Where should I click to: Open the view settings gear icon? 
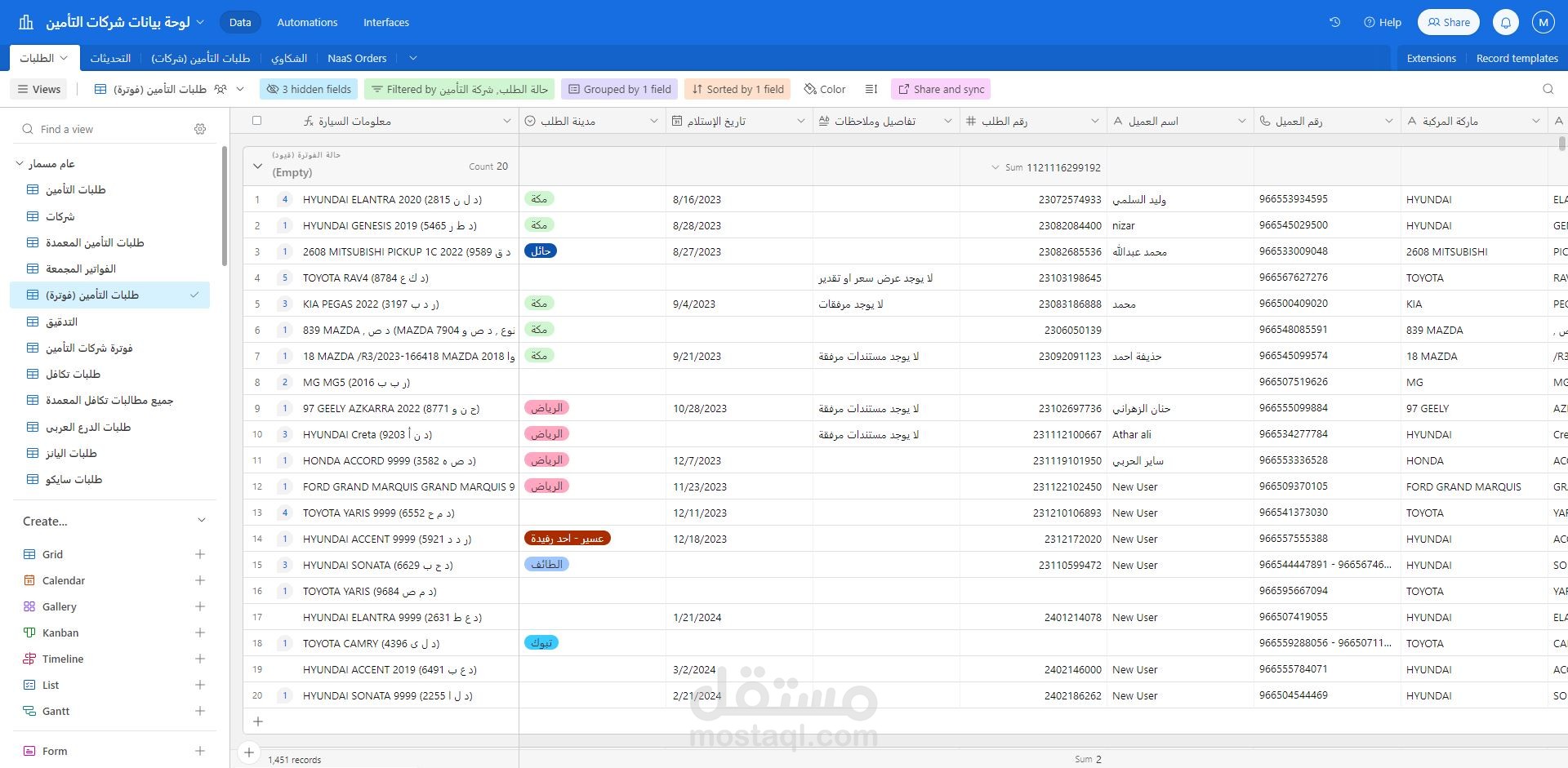[x=200, y=129]
